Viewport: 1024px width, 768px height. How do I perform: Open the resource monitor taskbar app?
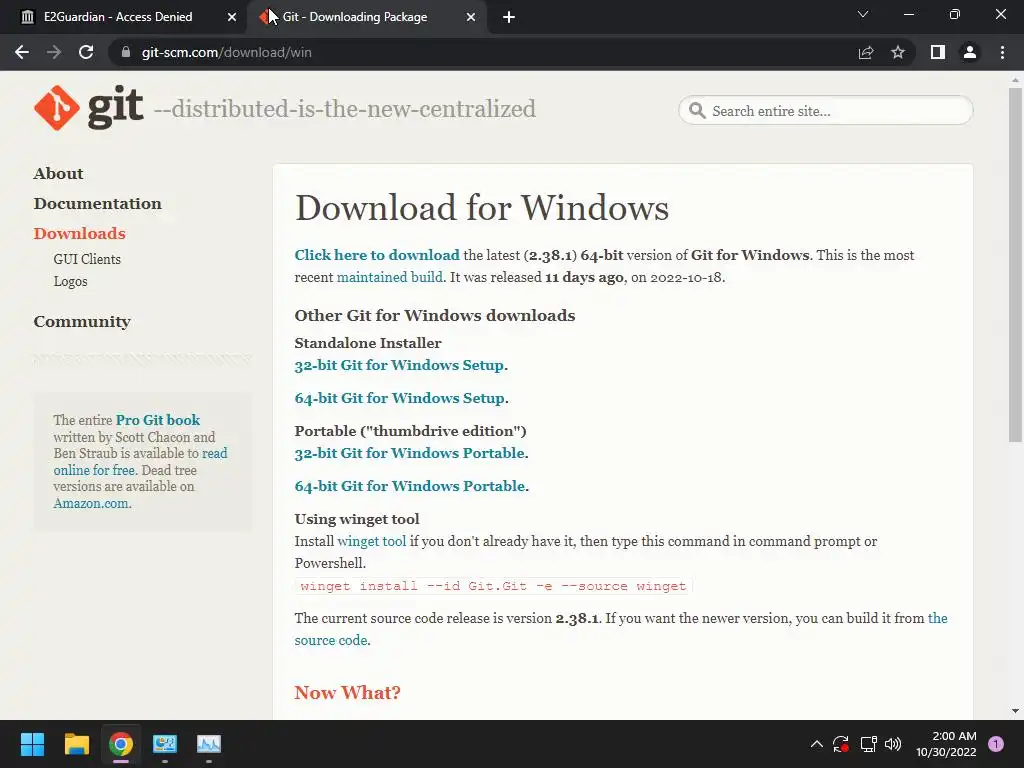tap(209, 744)
